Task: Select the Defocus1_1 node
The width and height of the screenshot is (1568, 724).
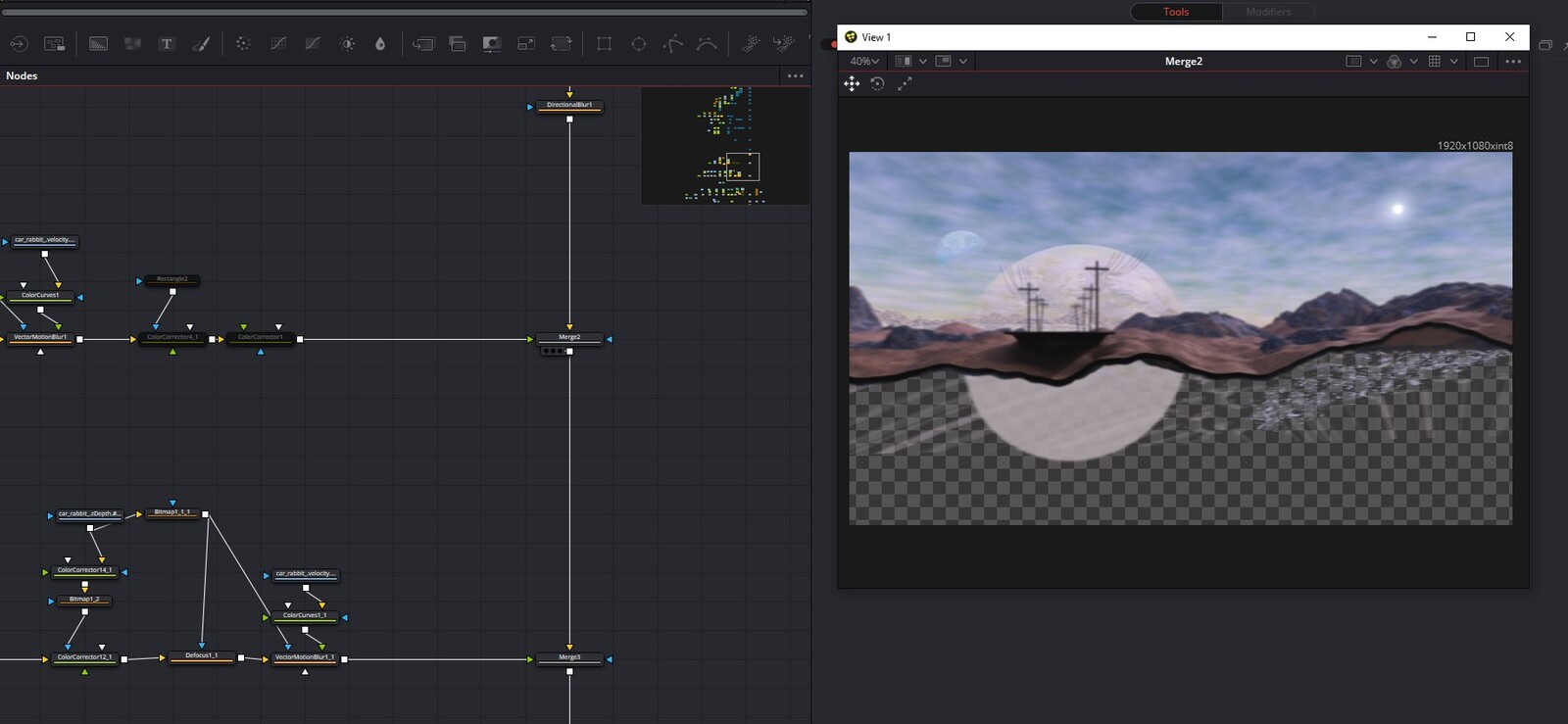Action: (x=202, y=656)
